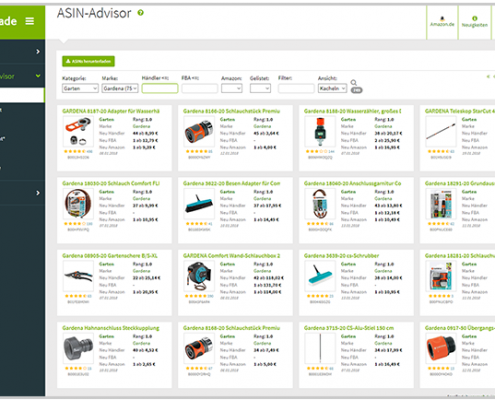The width and height of the screenshot is (495, 400).
Task: Focus the Händler input field
Action: click(160, 88)
